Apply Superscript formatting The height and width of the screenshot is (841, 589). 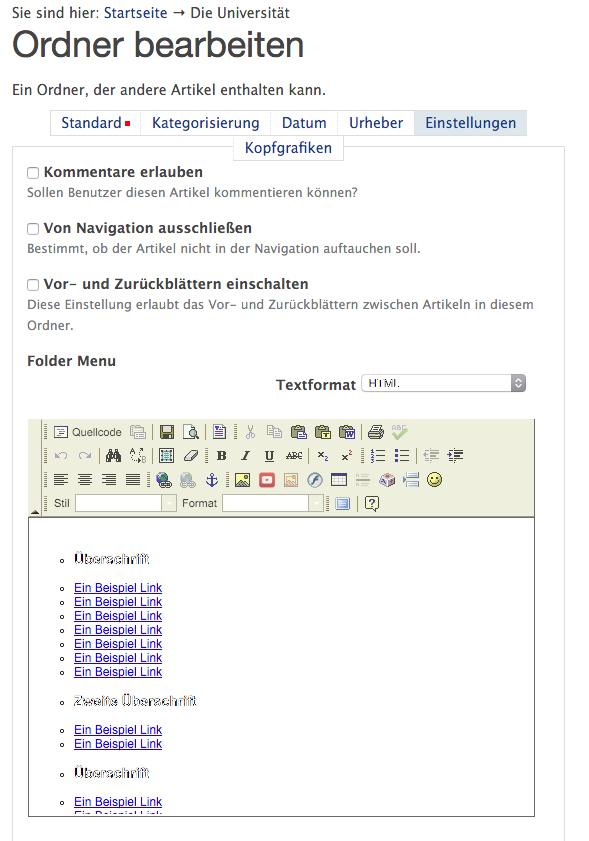click(347, 456)
